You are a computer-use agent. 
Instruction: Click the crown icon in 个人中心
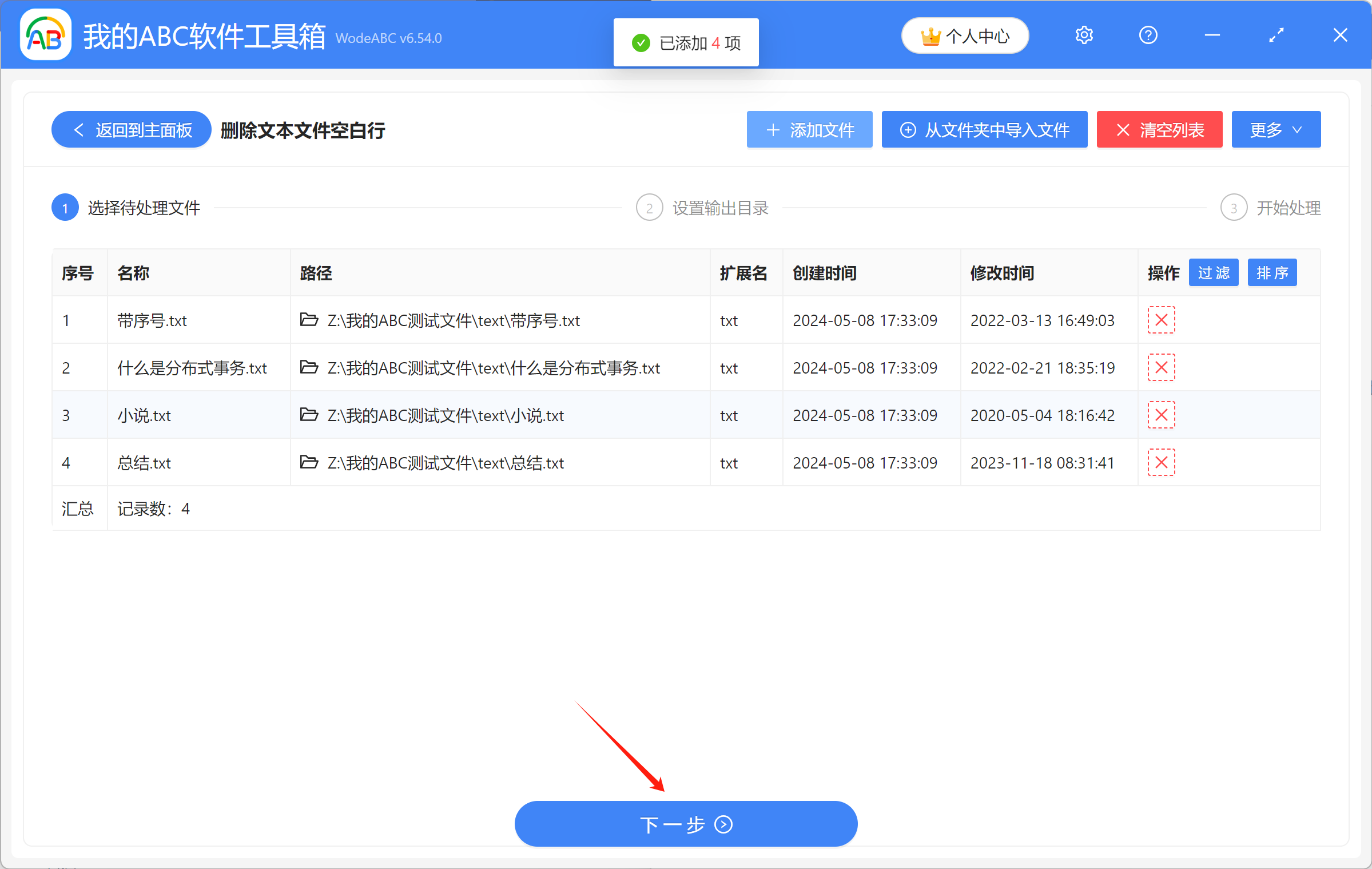[930, 35]
